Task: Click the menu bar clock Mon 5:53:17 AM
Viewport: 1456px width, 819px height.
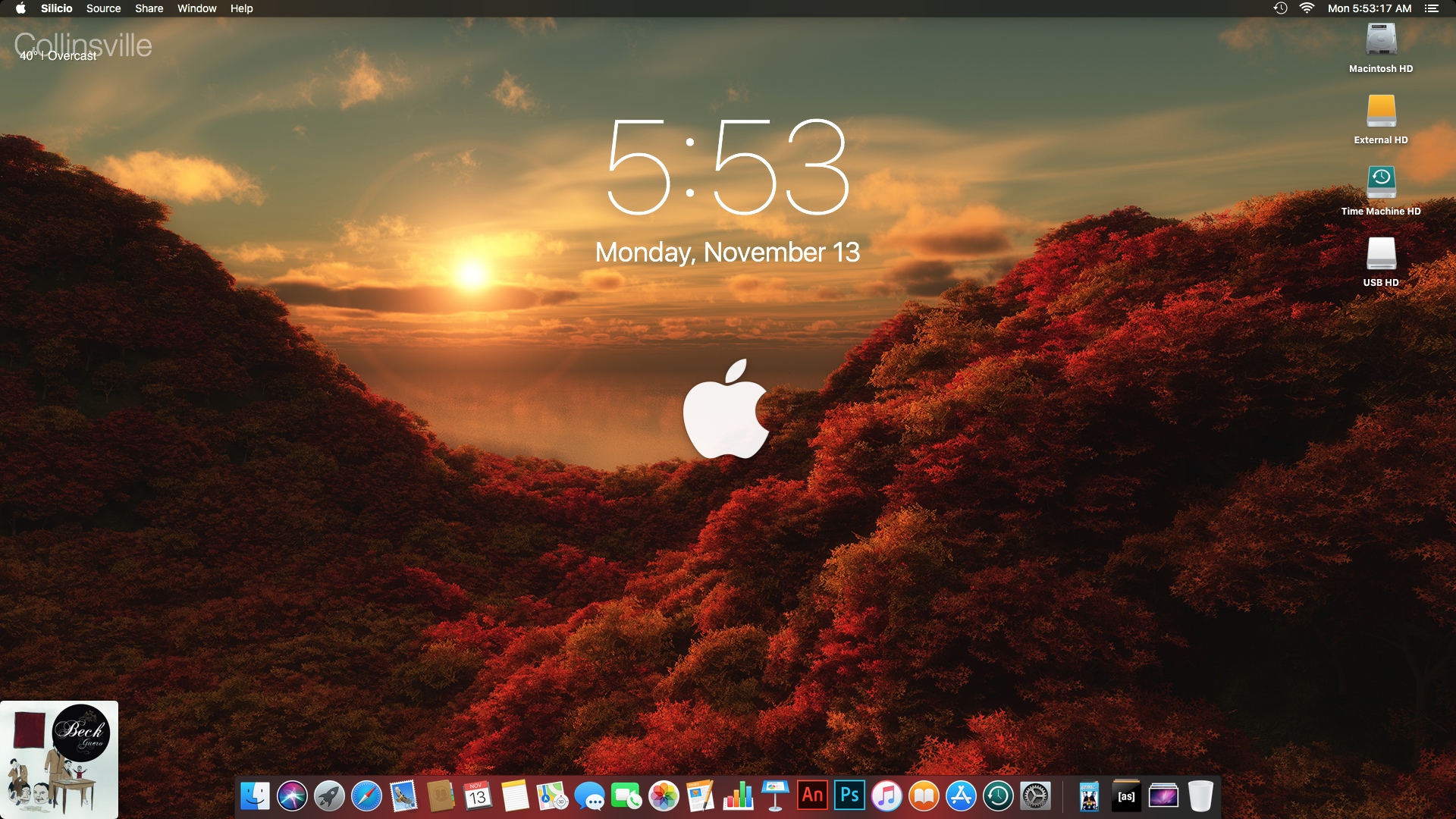Action: click(x=1370, y=8)
